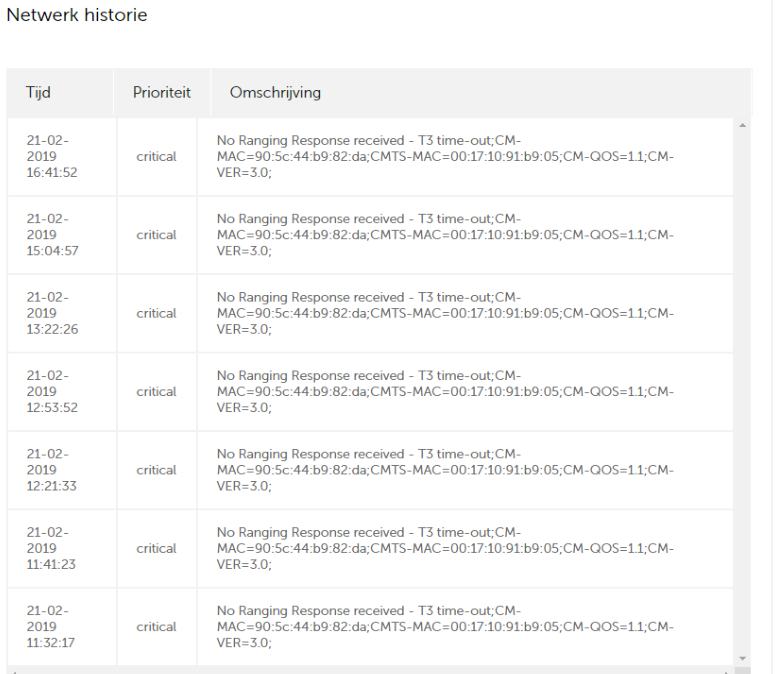Select the timestamp 21-02-2019 11:32:17
The image size is (779, 674).
(x=51, y=627)
